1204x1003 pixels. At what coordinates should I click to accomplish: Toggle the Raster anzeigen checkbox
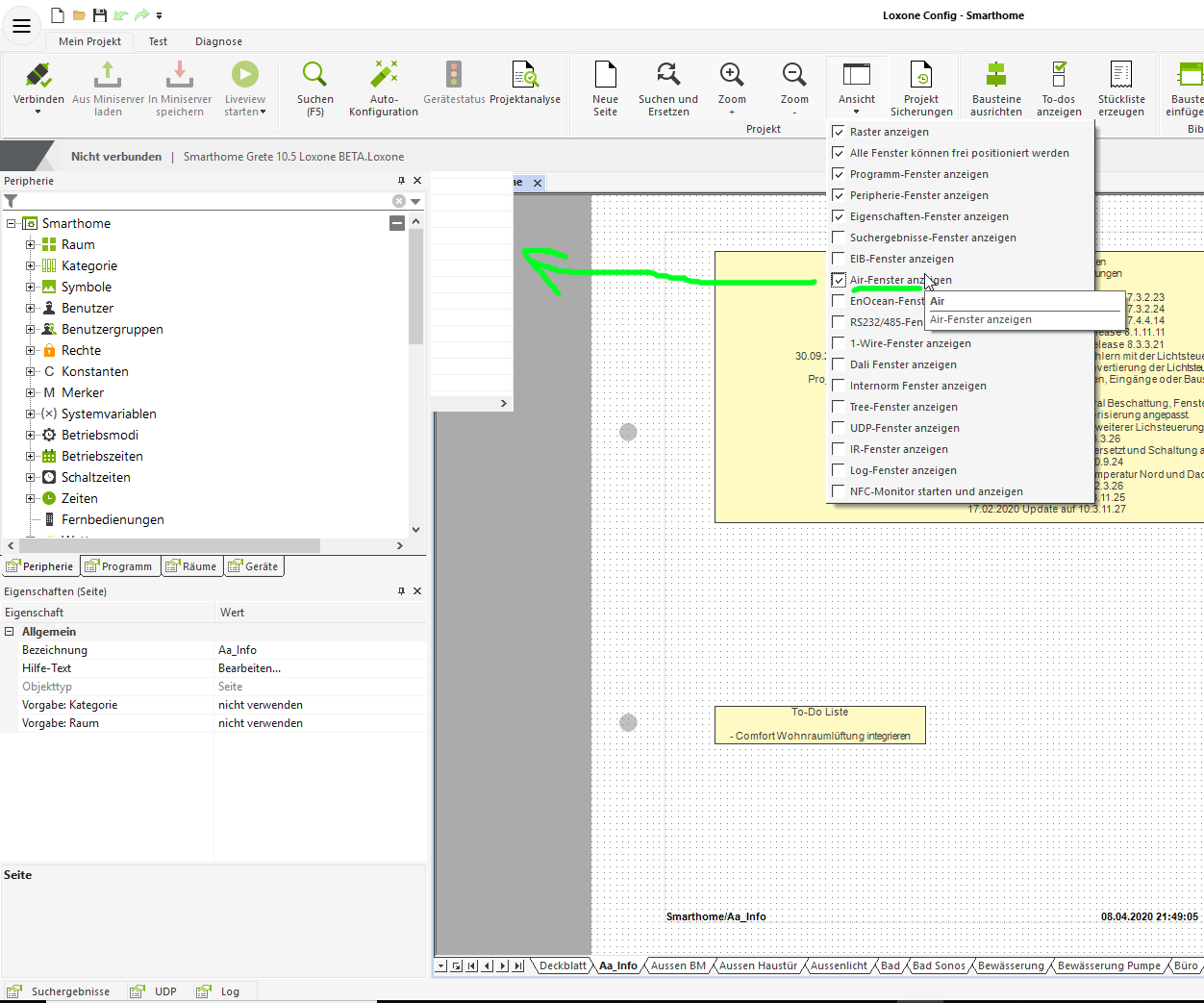839,132
